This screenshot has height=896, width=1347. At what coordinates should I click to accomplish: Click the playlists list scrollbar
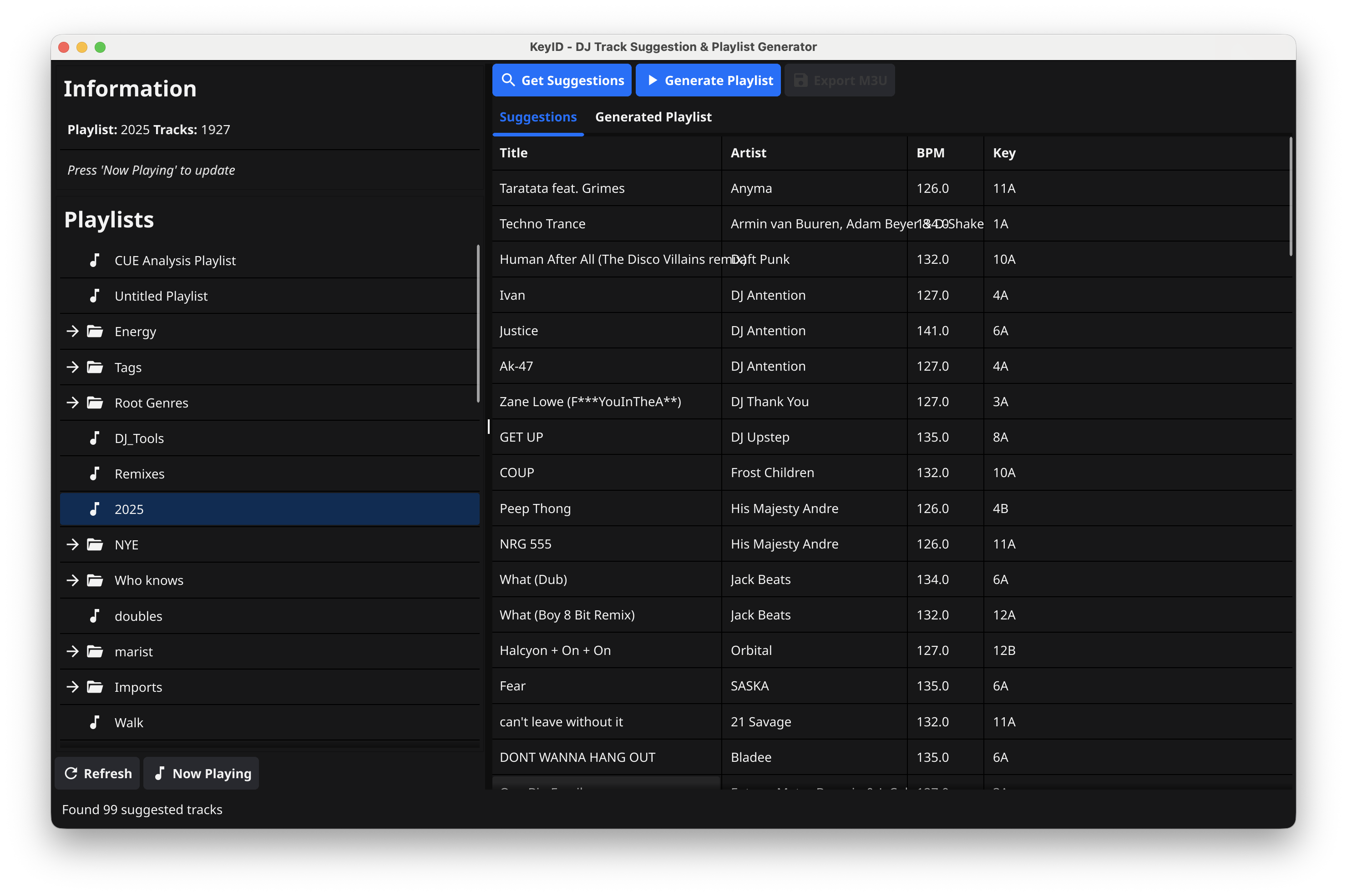point(478,323)
